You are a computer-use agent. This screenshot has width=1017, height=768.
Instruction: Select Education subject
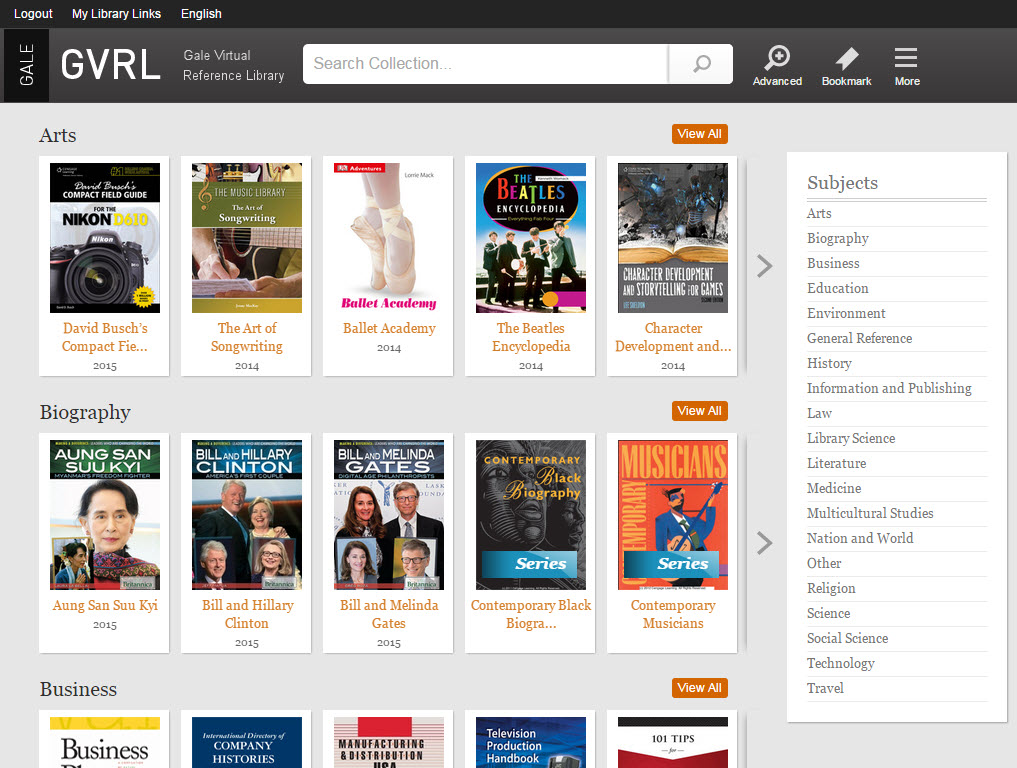(837, 288)
